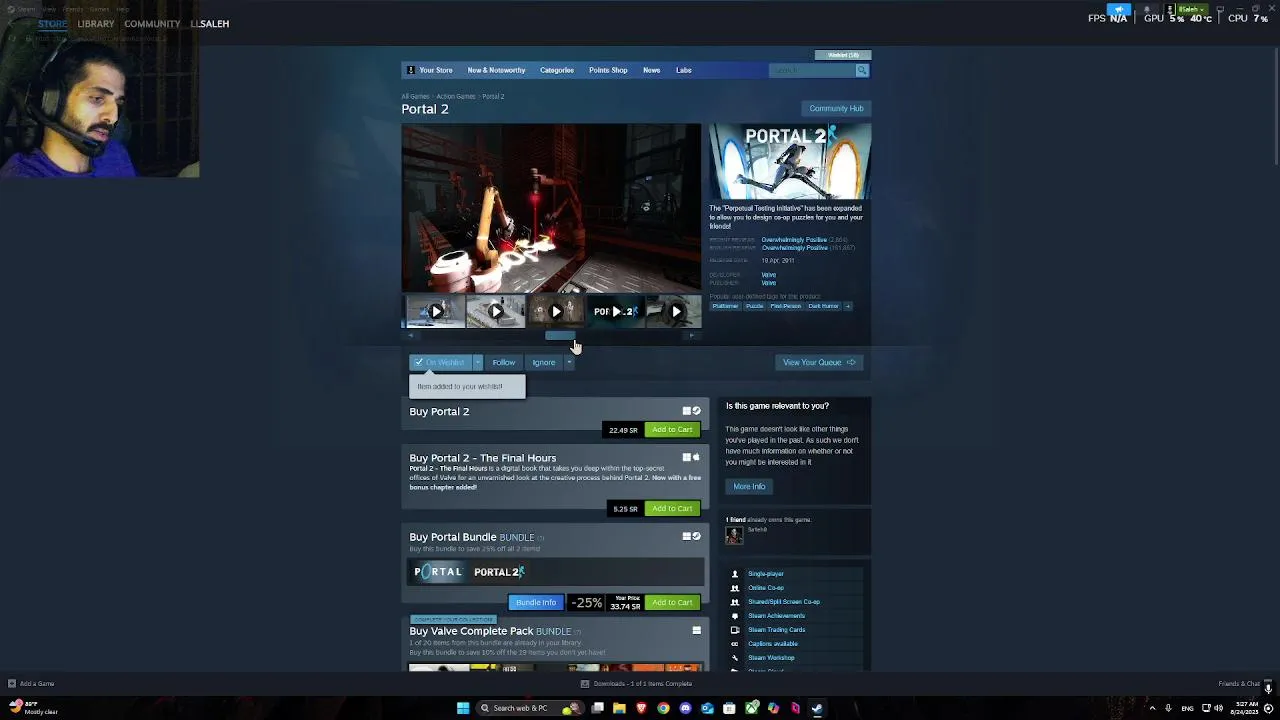Play the Portal 2 logo trailer thumbnail
Viewport: 1280px width, 720px height.
[x=615, y=312]
